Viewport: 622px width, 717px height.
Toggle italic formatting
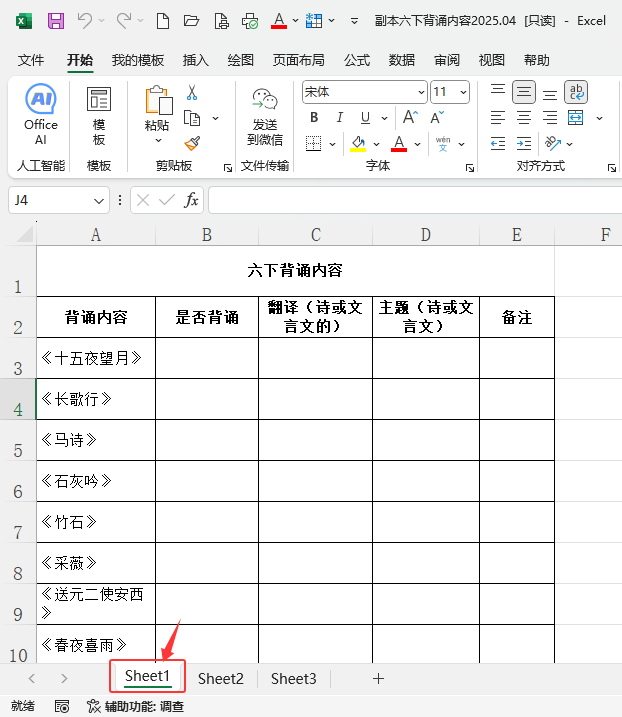pyautogui.click(x=339, y=118)
